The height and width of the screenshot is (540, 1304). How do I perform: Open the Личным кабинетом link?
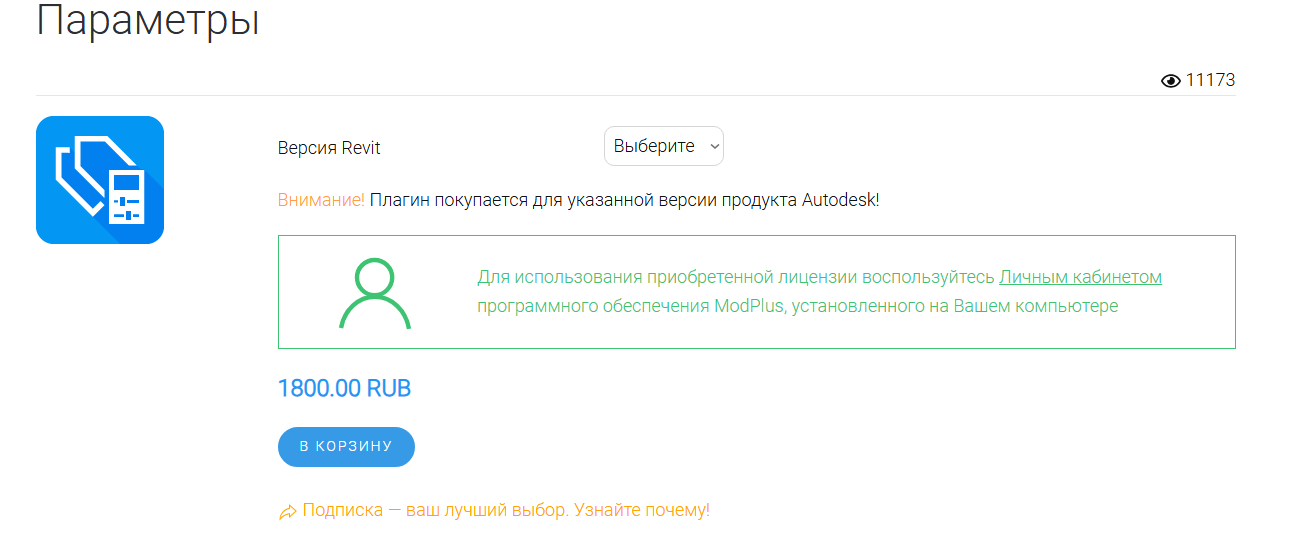(x=1080, y=277)
